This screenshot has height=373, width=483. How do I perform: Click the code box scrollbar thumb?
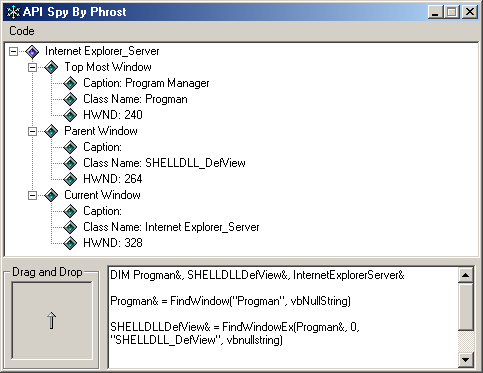click(465, 306)
